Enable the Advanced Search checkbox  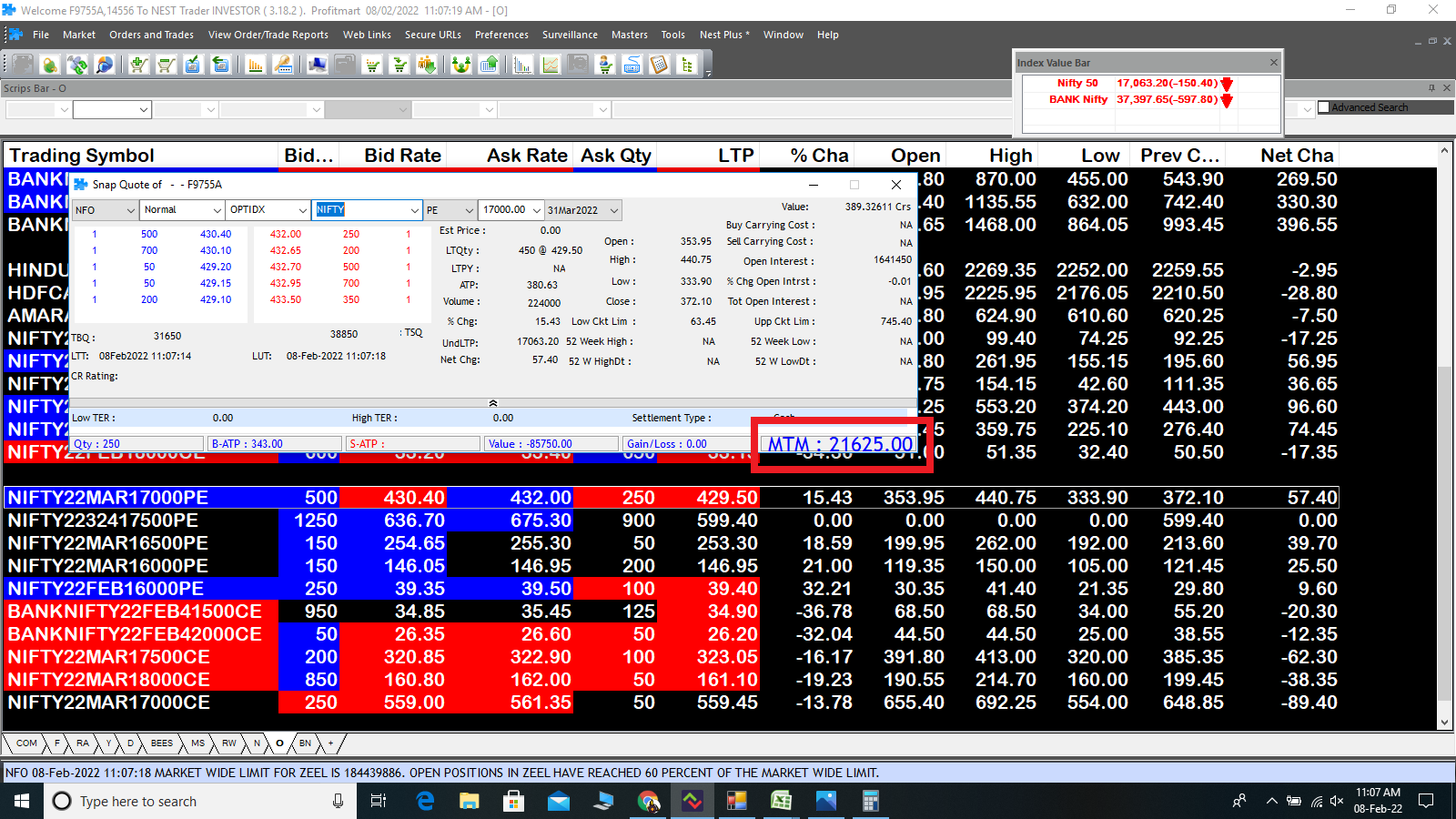1324,107
